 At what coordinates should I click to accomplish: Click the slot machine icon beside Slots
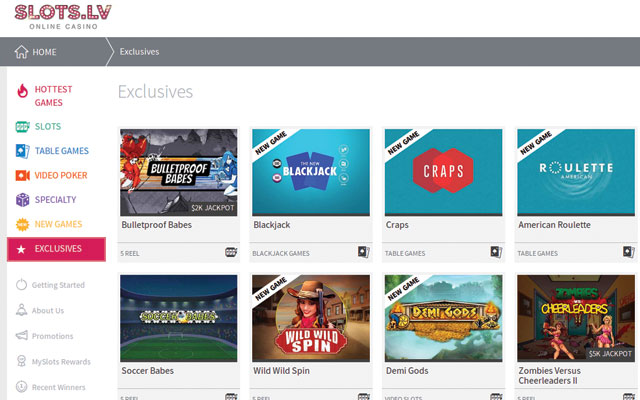coord(22,127)
